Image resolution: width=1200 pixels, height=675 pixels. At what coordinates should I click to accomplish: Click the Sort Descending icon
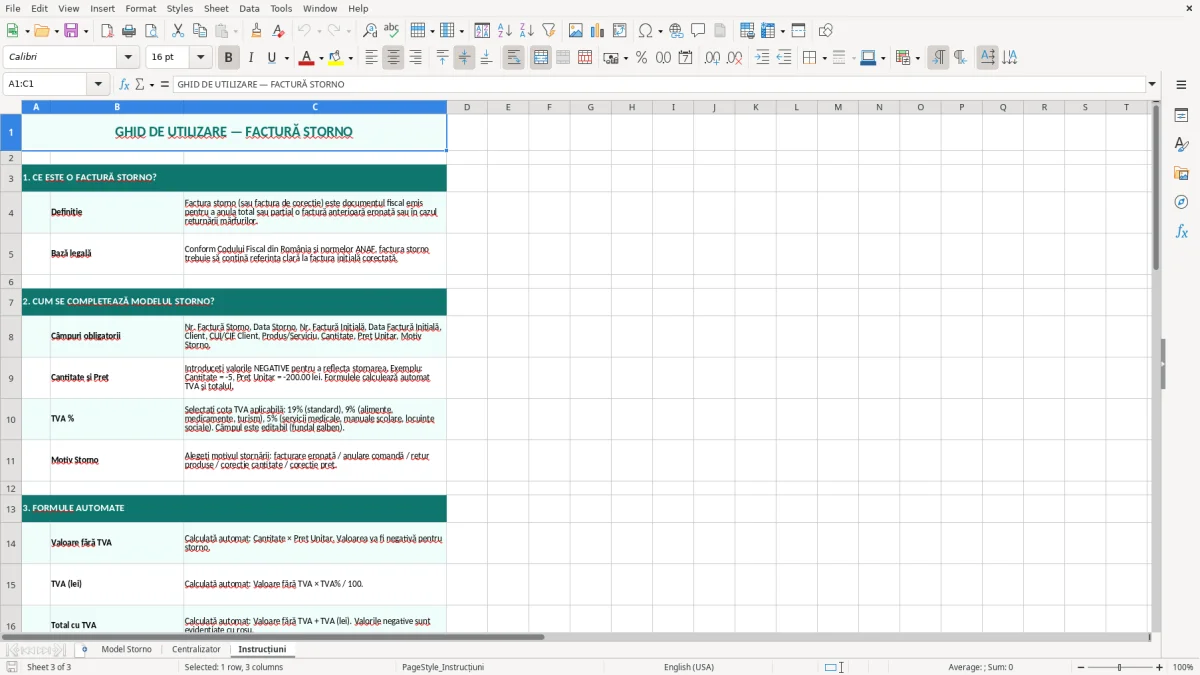(x=527, y=31)
